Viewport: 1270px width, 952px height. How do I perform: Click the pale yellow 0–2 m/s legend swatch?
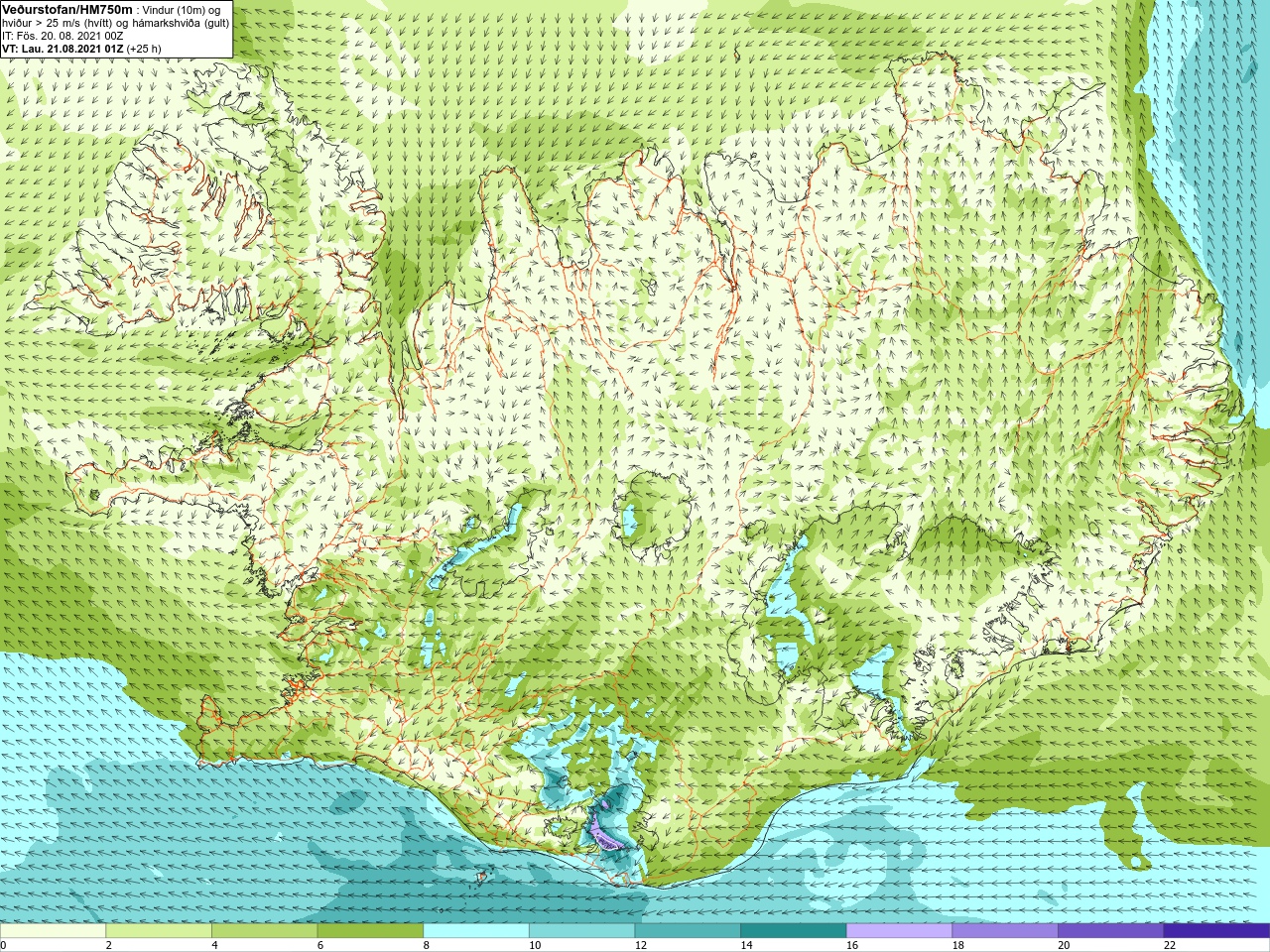click(53, 931)
